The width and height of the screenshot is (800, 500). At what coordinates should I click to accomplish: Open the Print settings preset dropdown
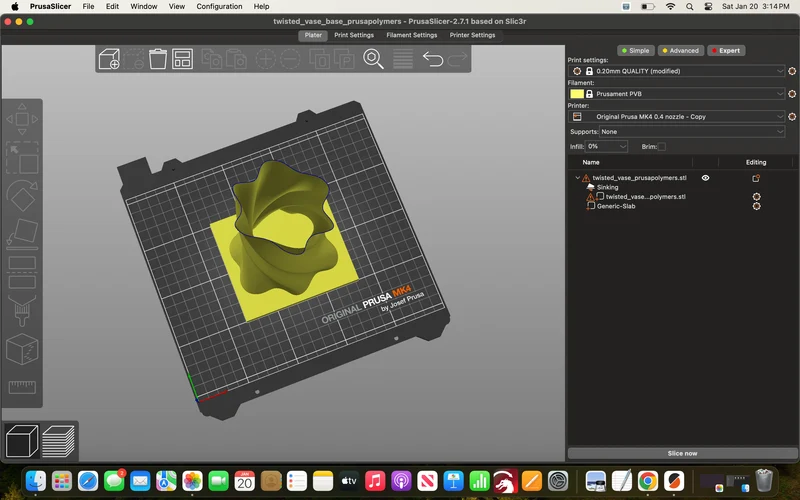point(683,71)
